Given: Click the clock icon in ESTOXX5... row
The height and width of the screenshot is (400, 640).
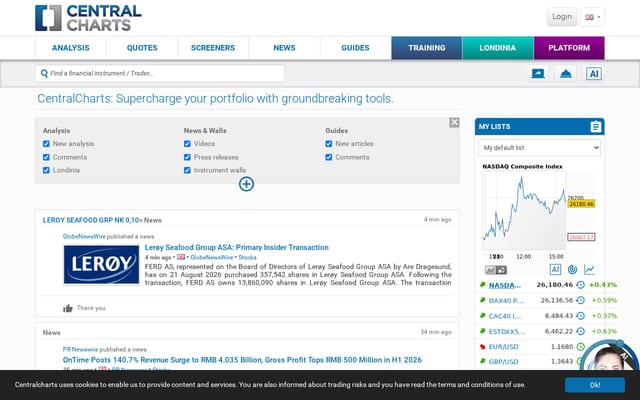Looking at the screenshot, I should click(x=580, y=331).
